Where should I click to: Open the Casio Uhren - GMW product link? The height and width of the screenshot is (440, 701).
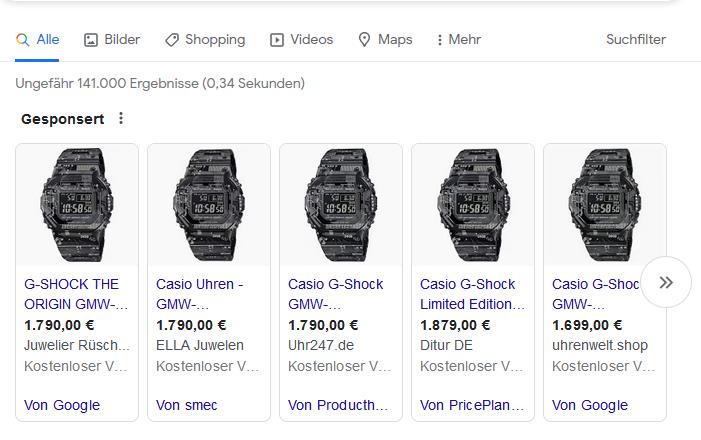200,294
